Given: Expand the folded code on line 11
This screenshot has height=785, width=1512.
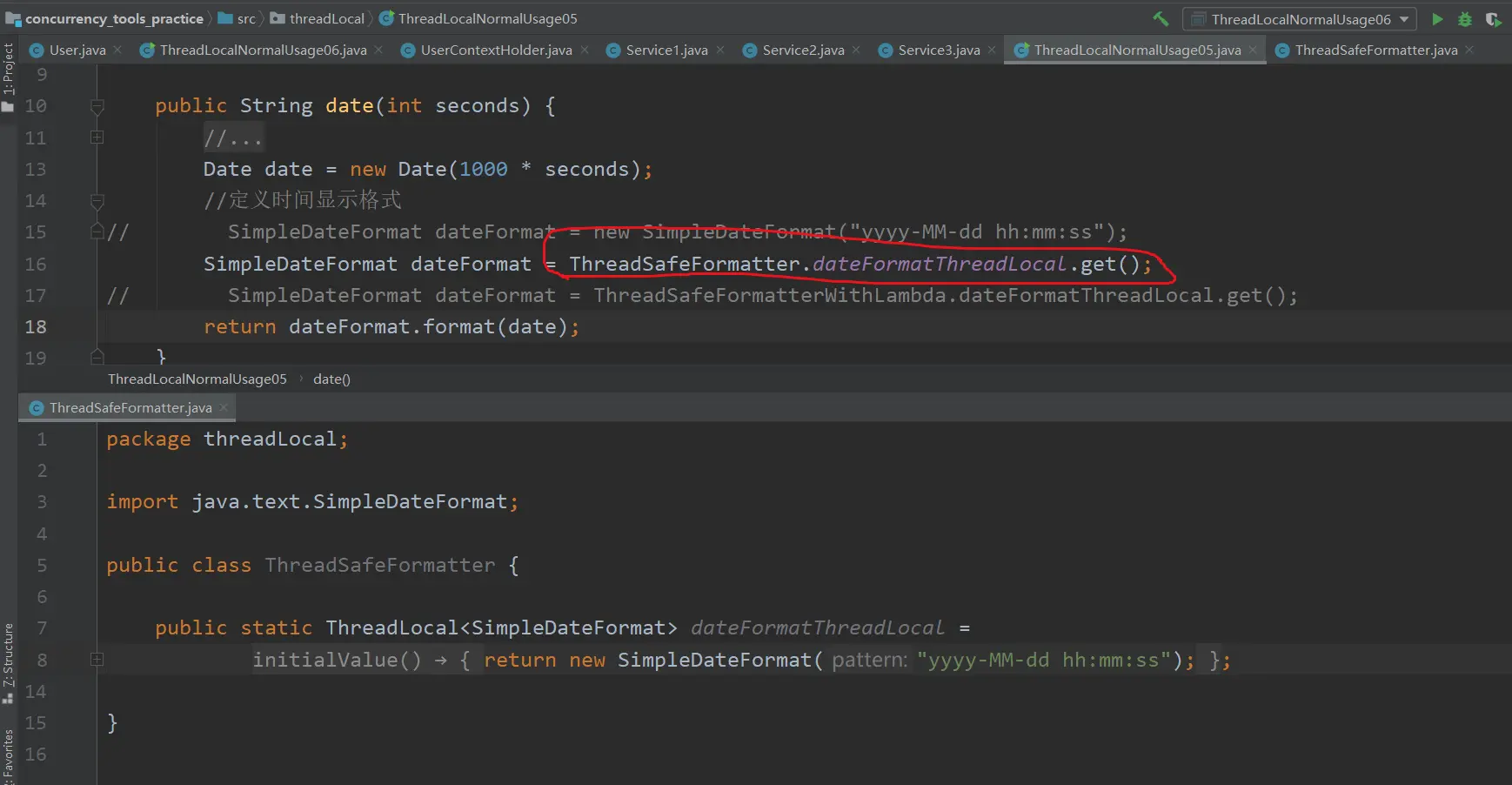Looking at the screenshot, I should click(97, 138).
